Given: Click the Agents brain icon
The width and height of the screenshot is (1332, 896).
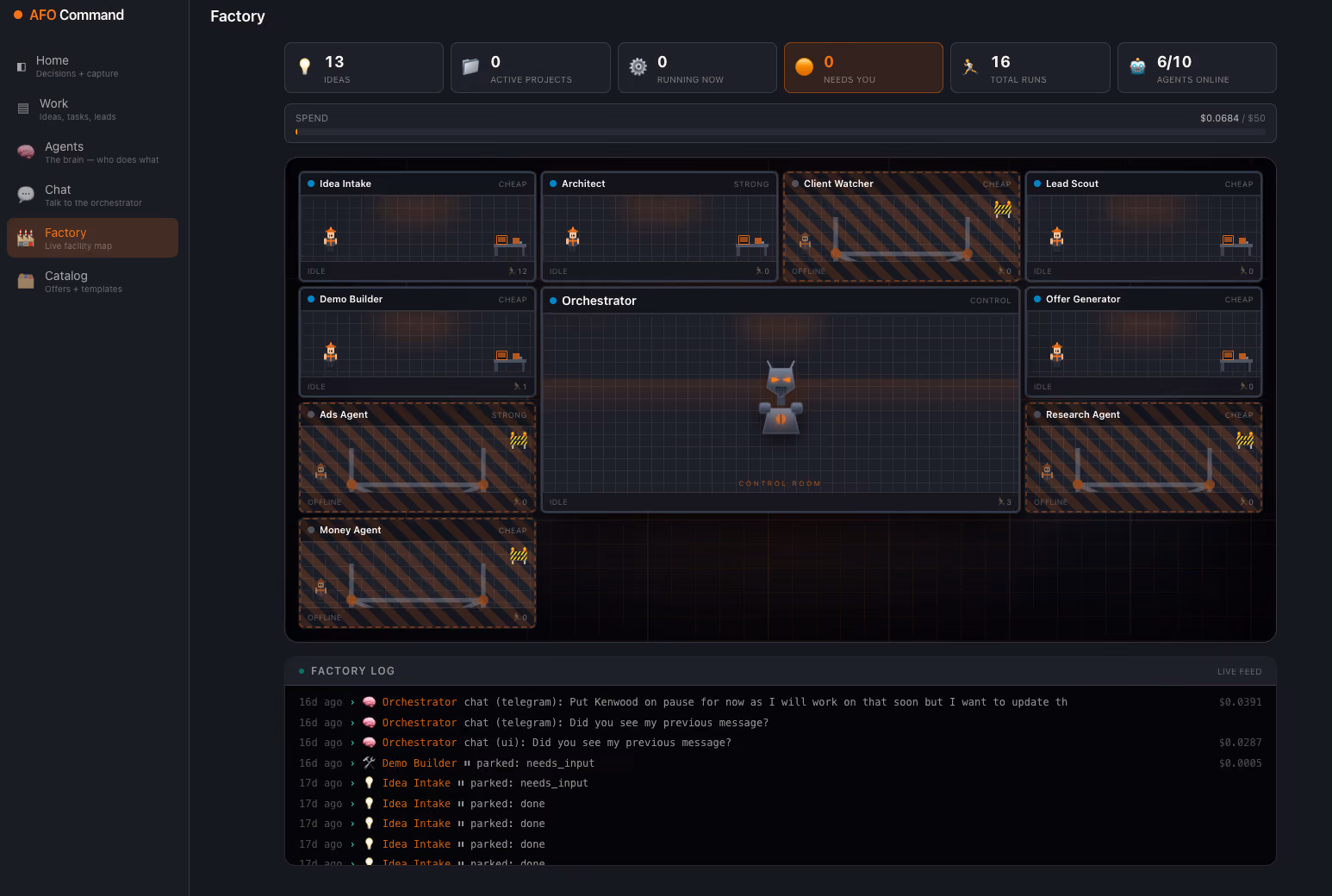Looking at the screenshot, I should 26,152.
